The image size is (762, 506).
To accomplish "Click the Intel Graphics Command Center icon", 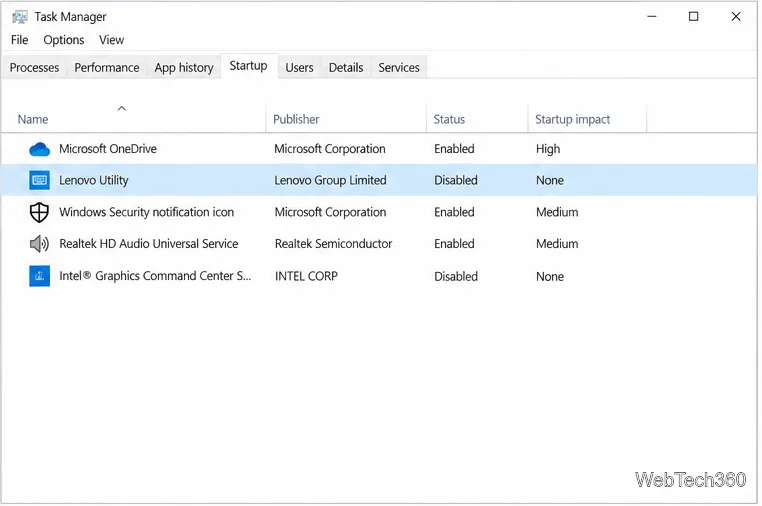I will click(39, 276).
